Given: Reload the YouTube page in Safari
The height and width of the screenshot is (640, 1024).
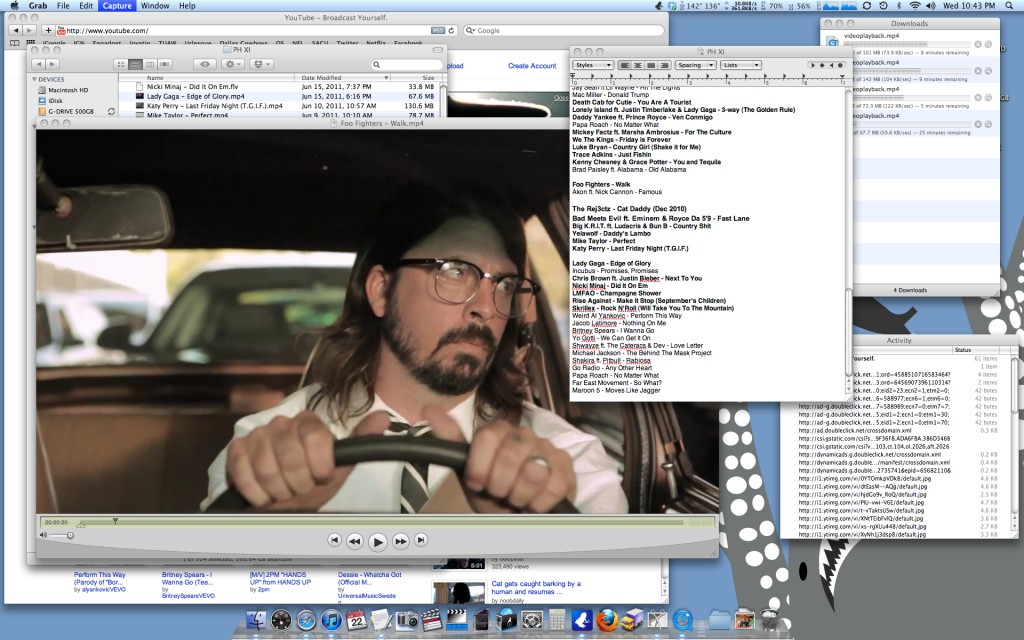Looking at the screenshot, I should [451, 30].
